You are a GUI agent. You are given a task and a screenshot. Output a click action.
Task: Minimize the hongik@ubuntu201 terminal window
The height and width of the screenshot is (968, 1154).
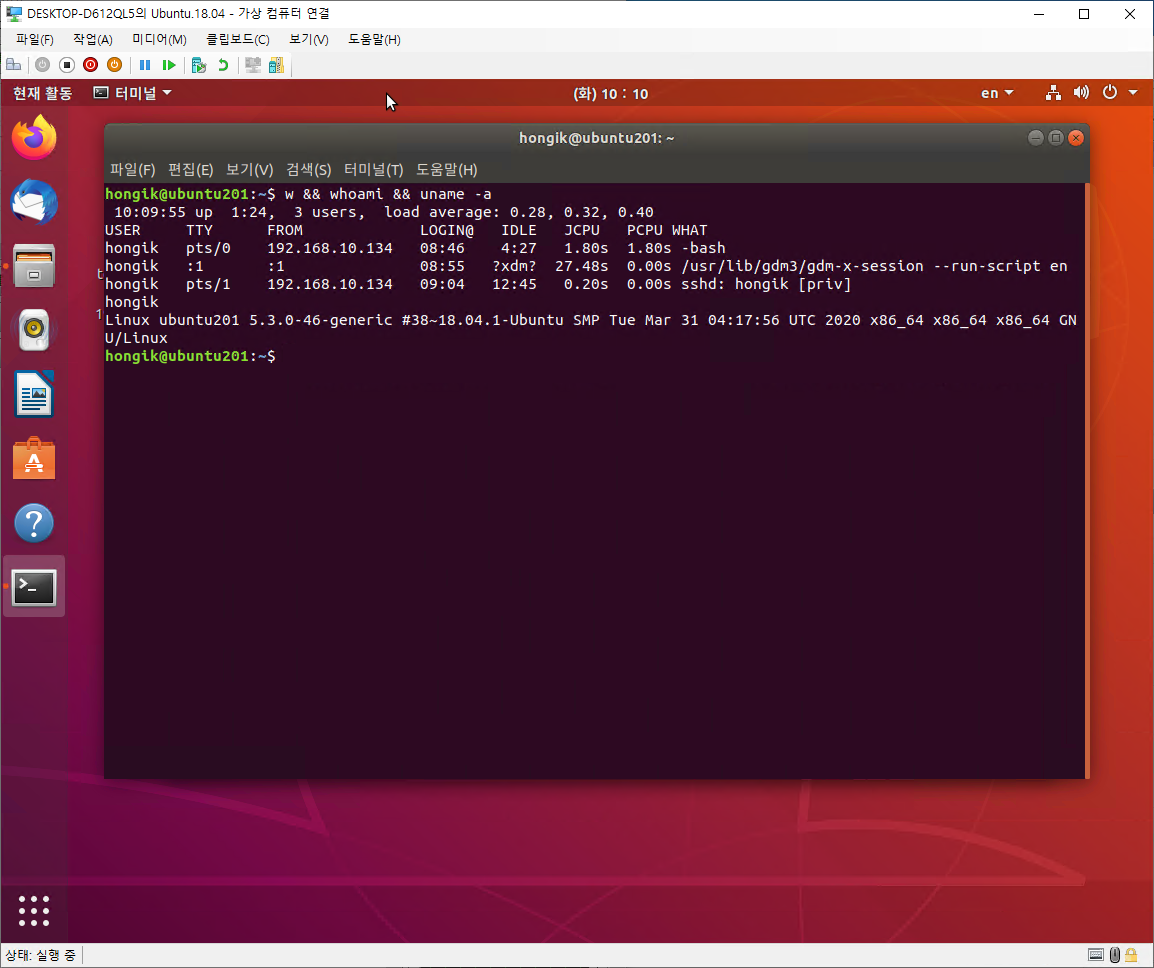pyautogui.click(x=1036, y=138)
